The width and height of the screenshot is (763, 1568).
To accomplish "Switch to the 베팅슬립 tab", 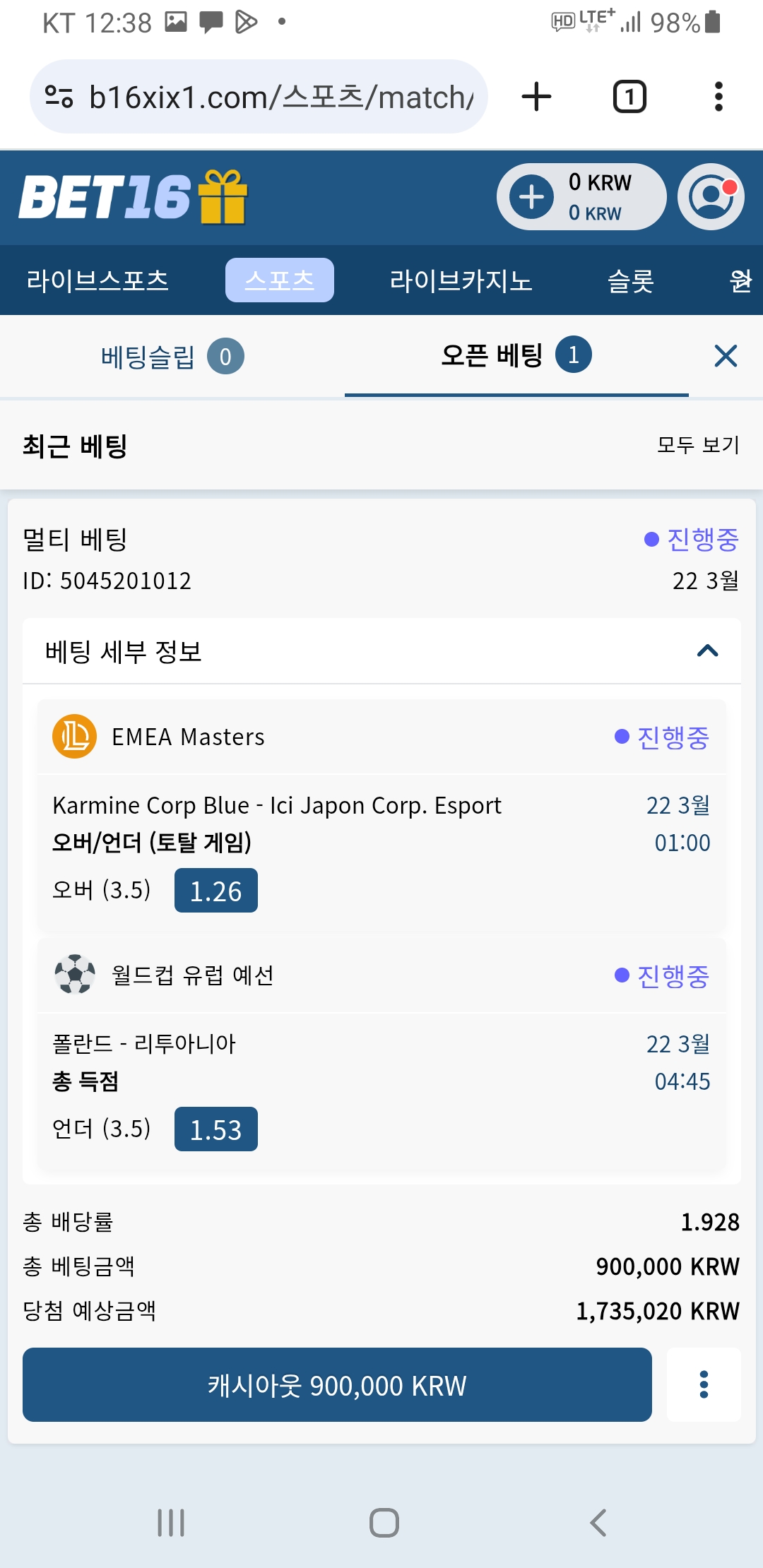I will [x=172, y=356].
